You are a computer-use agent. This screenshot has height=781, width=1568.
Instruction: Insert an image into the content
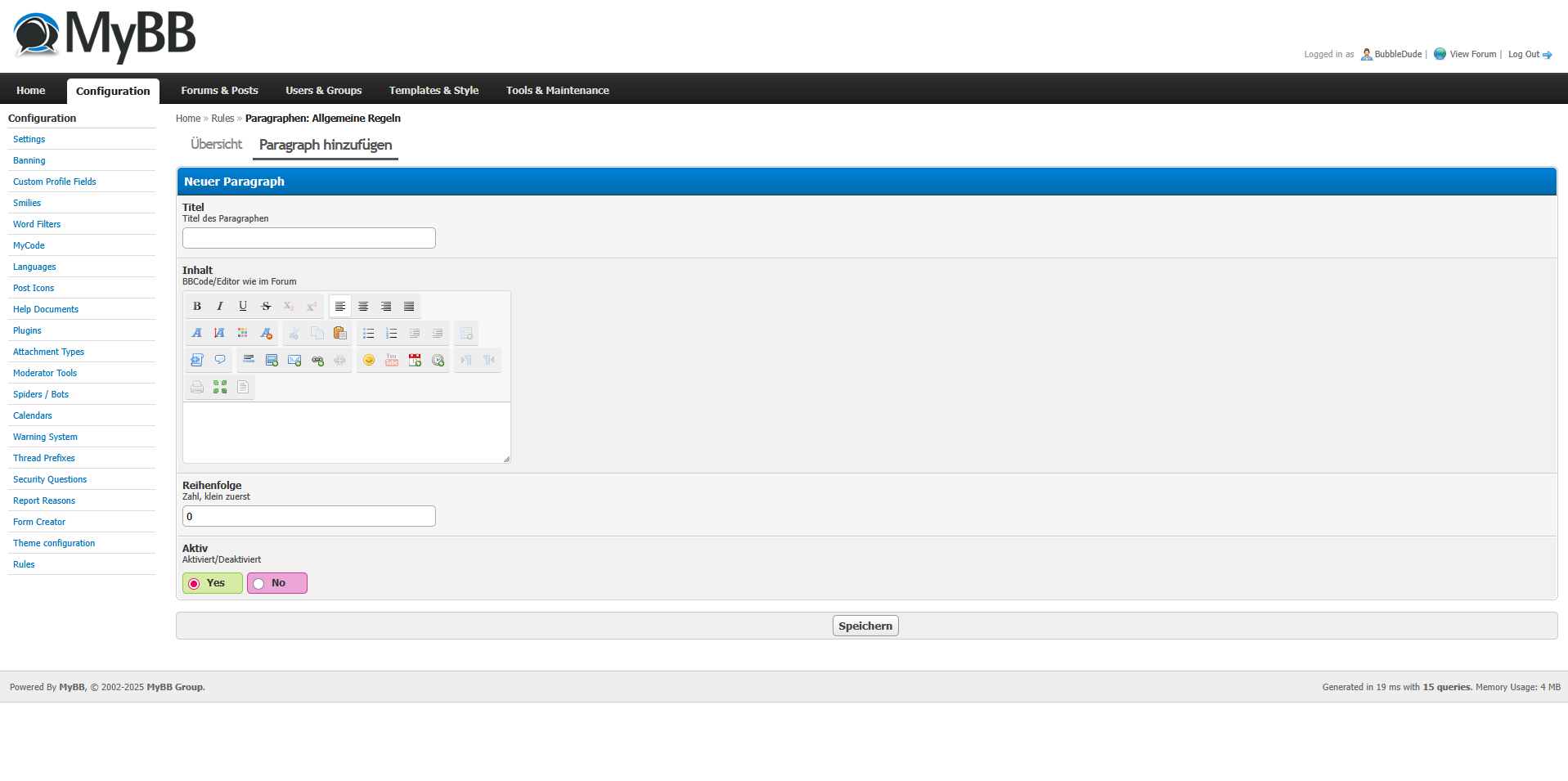pyautogui.click(x=272, y=360)
